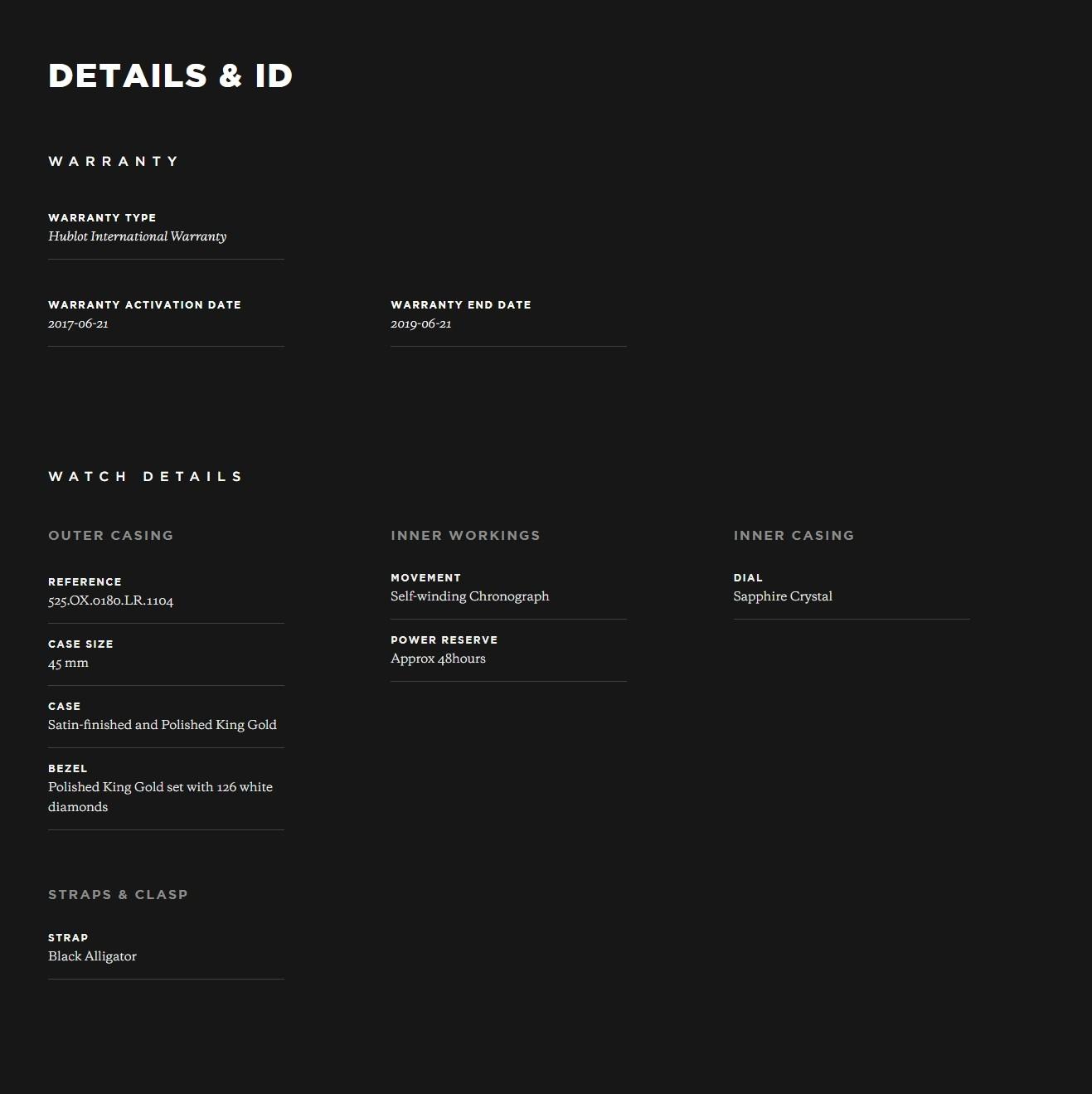The height and width of the screenshot is (1094, 1092).
Task: Click the WARRANTY TYPE label
Action: tap(102, 217)
